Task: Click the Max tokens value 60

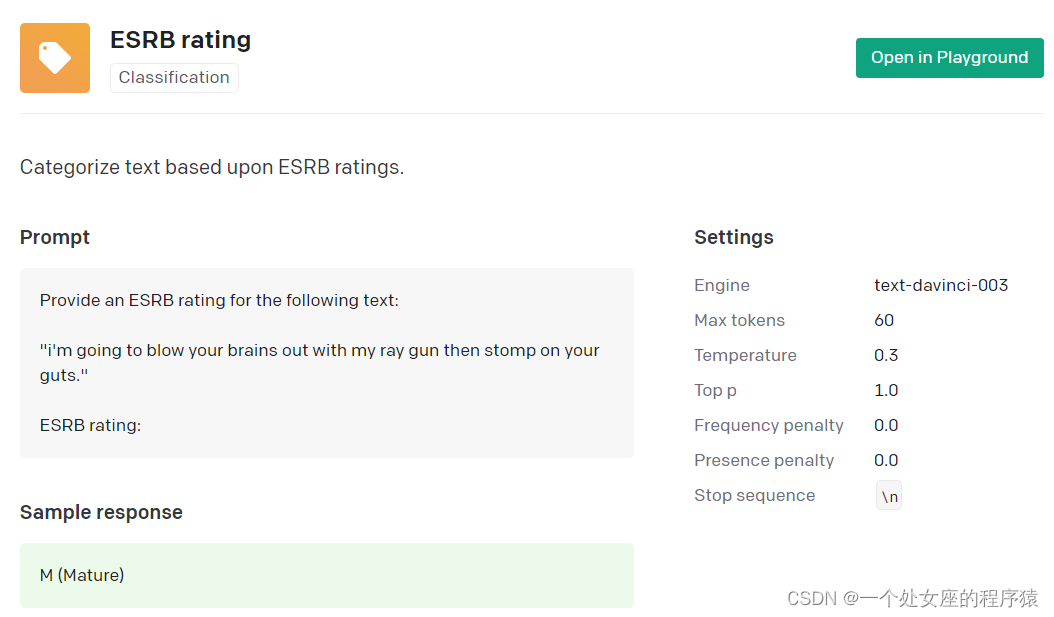Action: (884, 320)
